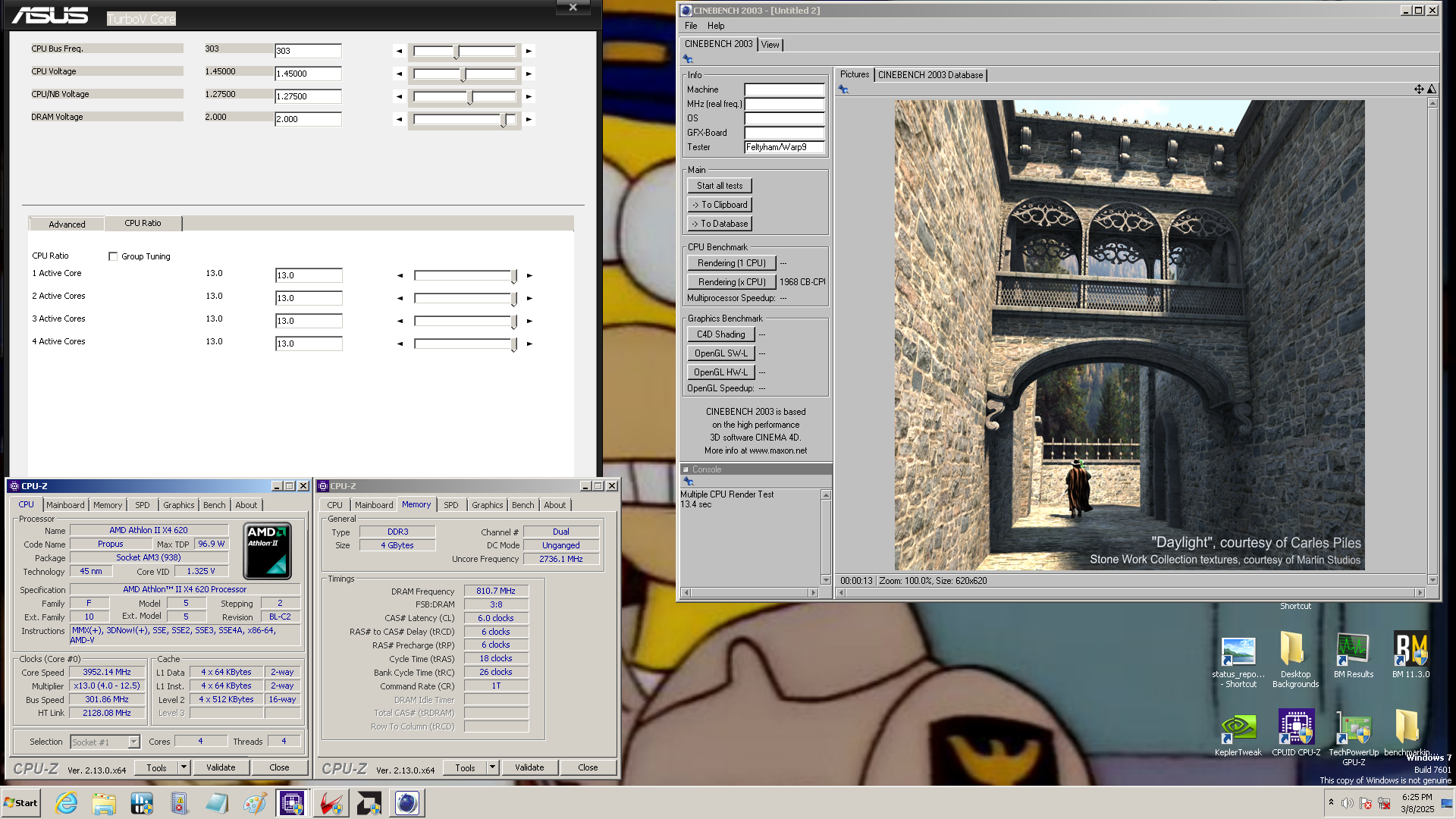The image size is (1456, 819).
Task: Click the console vertical scrollbar down arrow
Action: (826, 580)
